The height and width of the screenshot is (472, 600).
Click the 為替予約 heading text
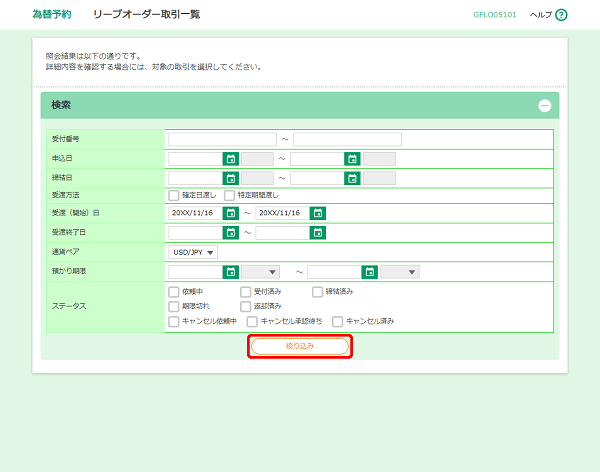point(52,15)
